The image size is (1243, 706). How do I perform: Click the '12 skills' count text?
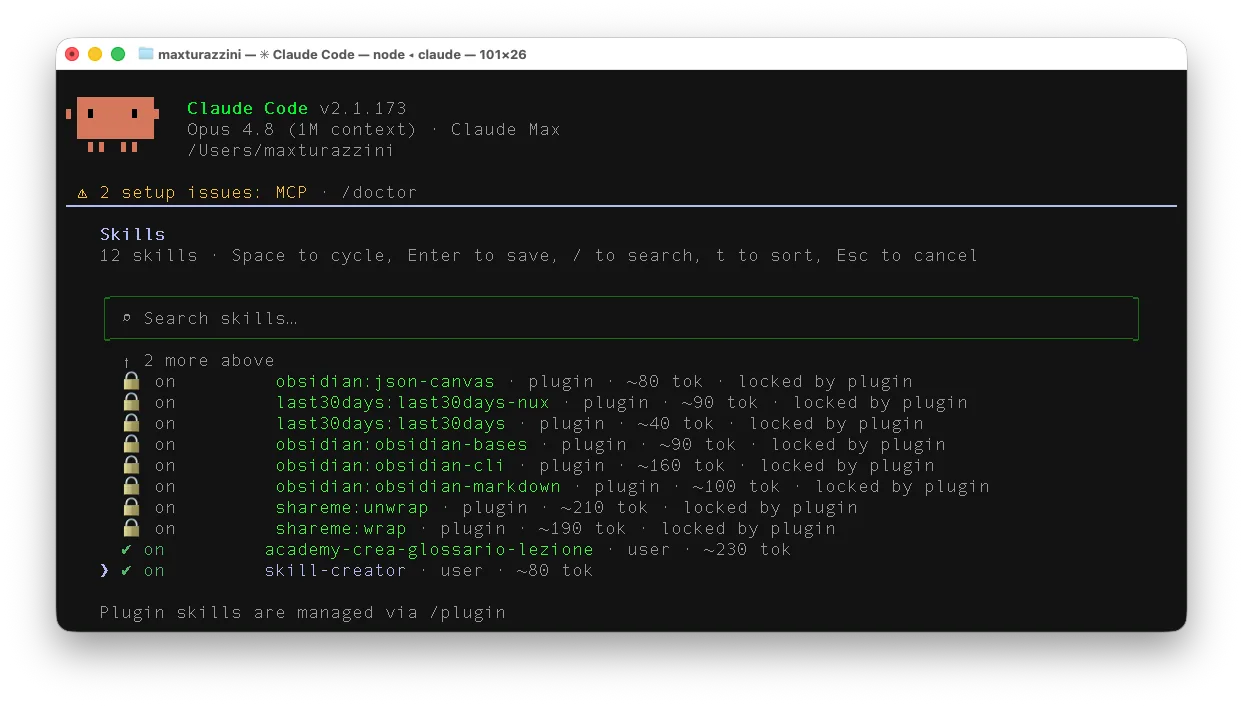click(149, 255)
